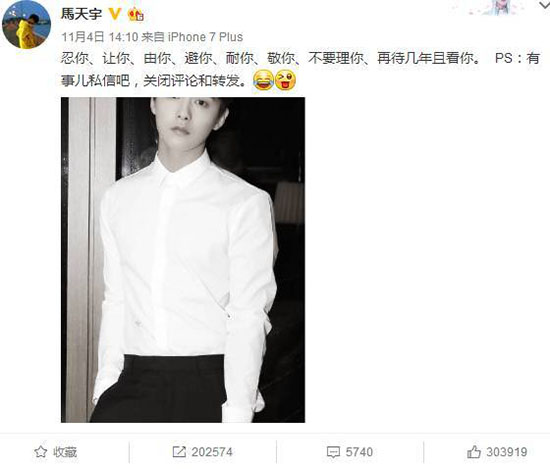Open comments via the 5740 count
This screenshot has width=550, height=469.
click(x=359, y=452)
